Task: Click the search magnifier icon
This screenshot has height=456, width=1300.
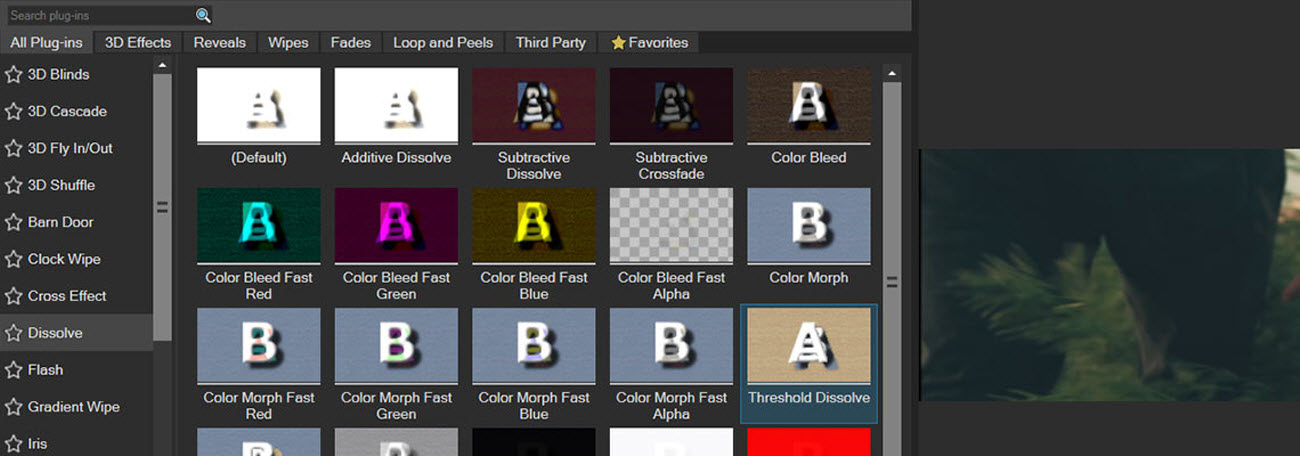Action: 203,15
